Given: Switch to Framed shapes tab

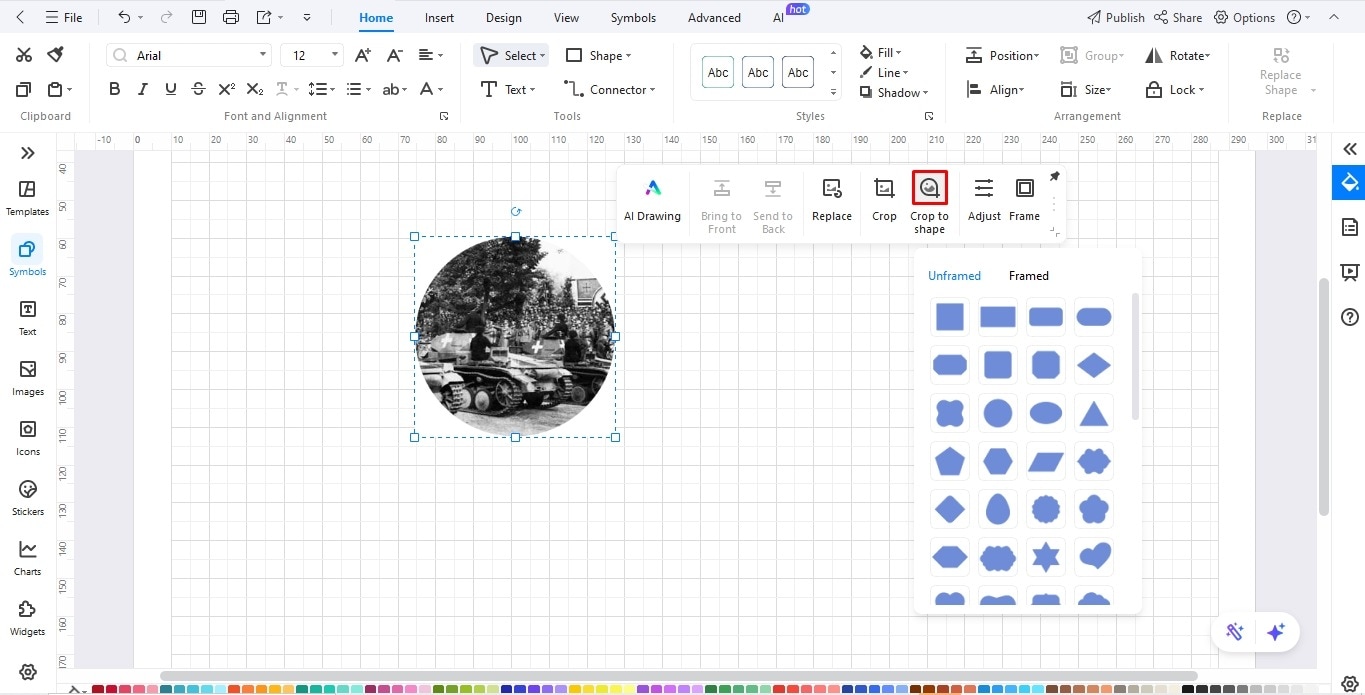Looking at the screenshot, I should [1028, 275].
